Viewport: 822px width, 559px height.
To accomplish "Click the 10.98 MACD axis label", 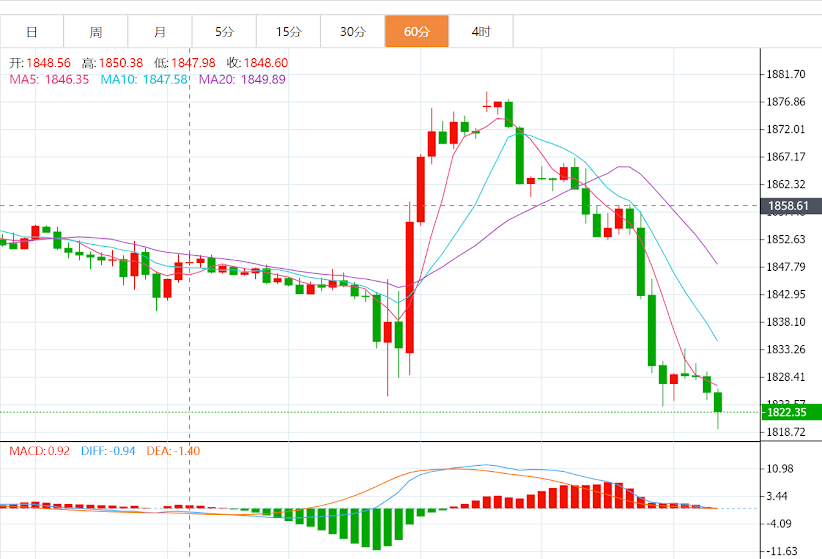I will (x=780, y=469).
